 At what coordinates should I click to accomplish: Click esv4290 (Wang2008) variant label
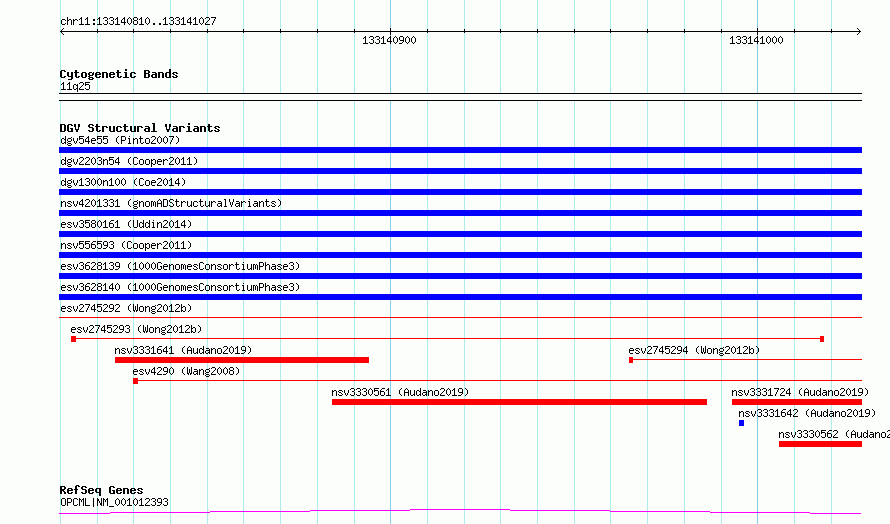pos(186,371)
